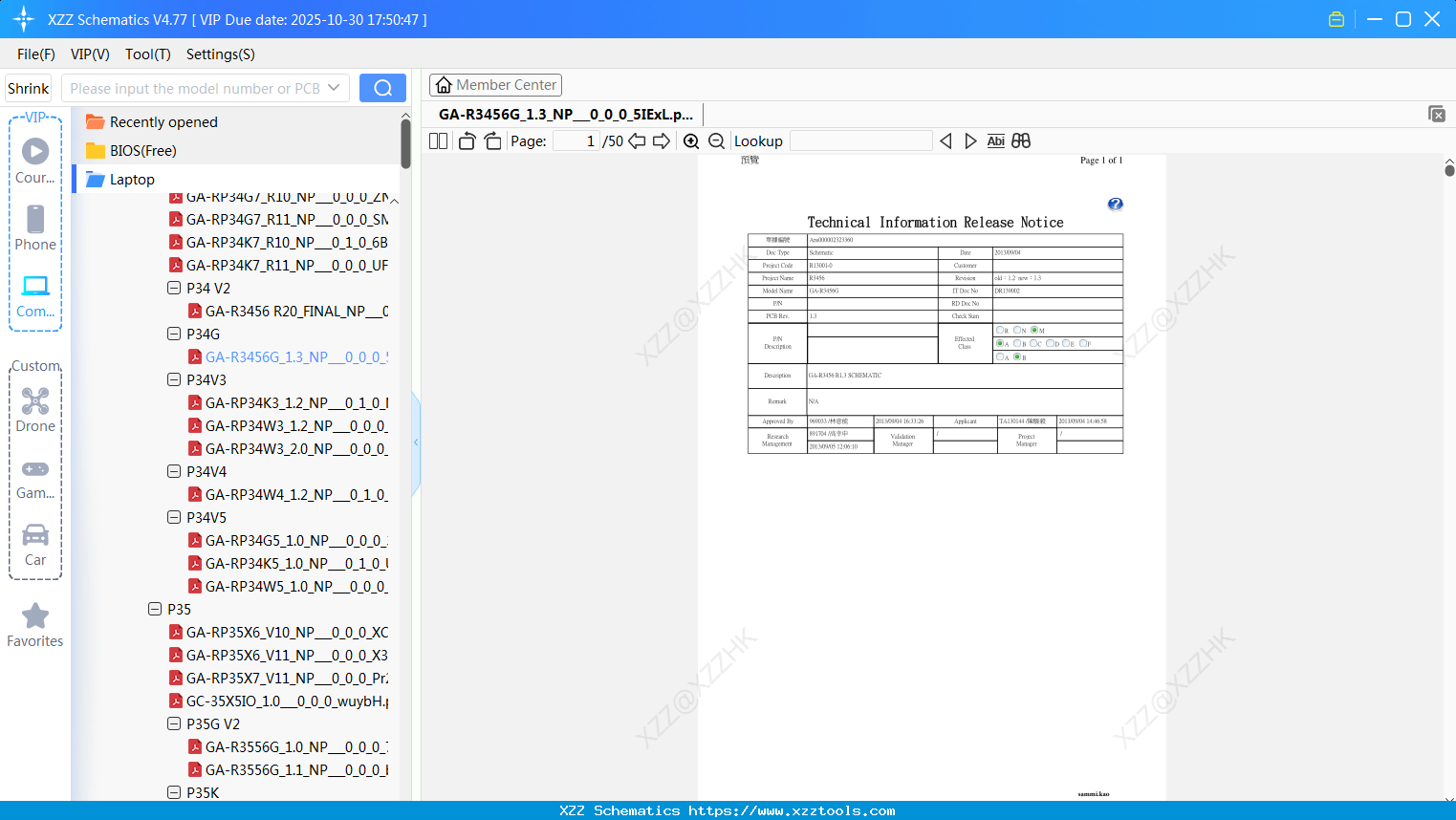Find the next lookup match
This screenshot has width=1456, height=820.
(970, 141)
